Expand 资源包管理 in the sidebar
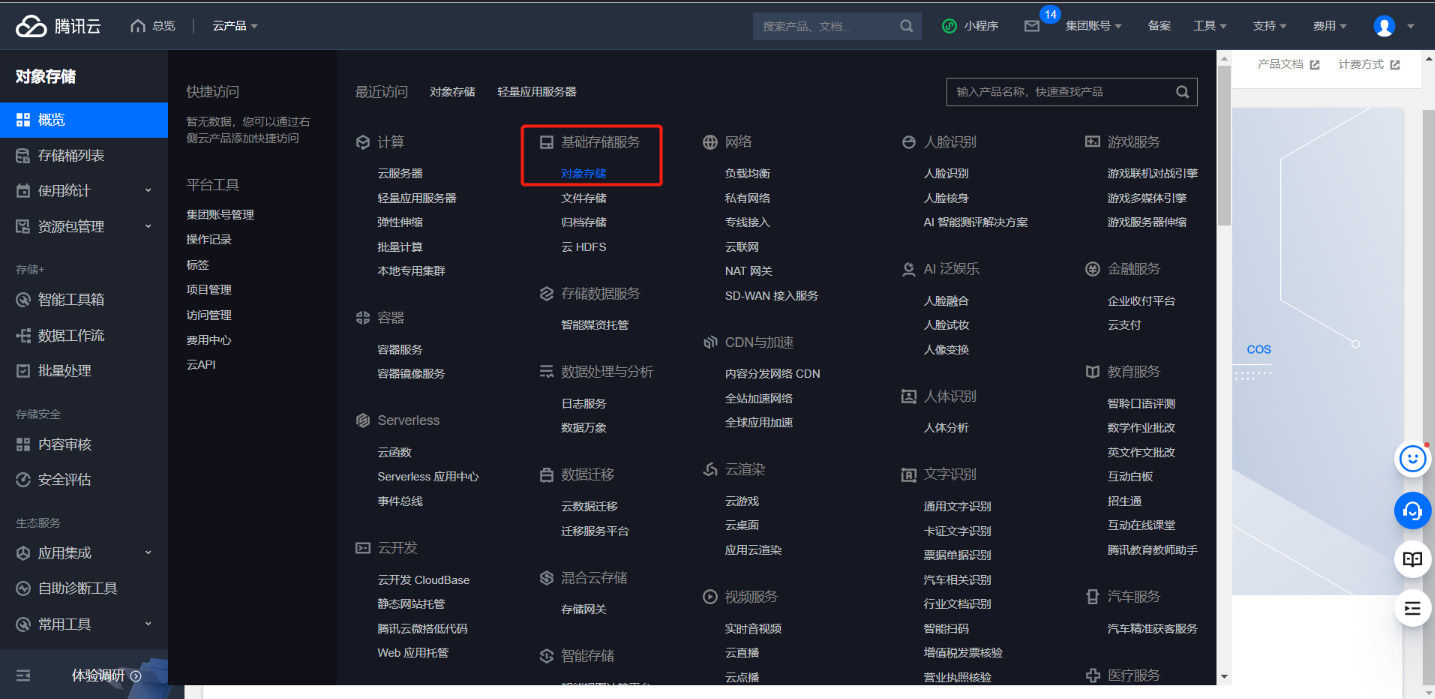 tap(84, 226)
